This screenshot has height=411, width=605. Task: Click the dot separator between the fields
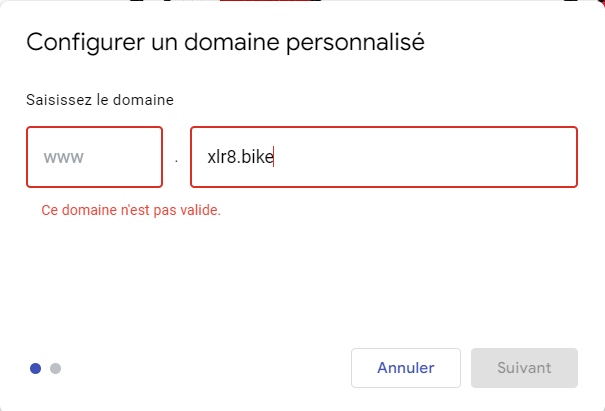pos(176,159)
